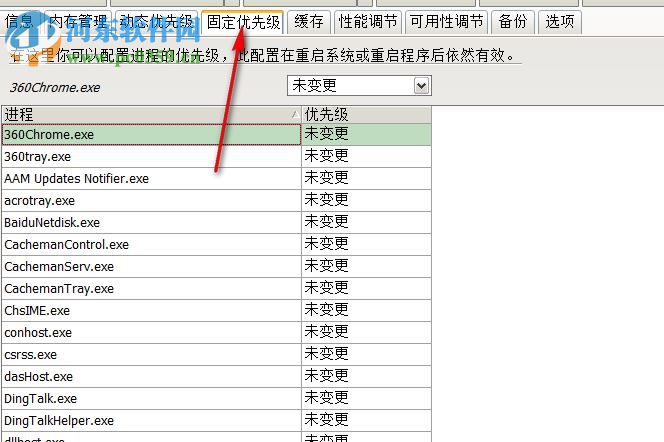
Task: Open the 选项 tab
Action: click(x=559, y=22)
